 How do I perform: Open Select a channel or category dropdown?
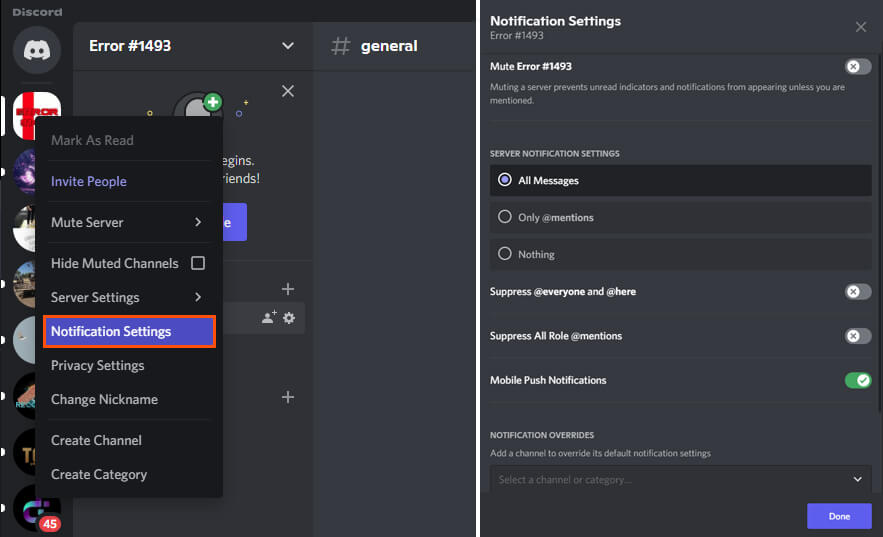coord(680,480)
